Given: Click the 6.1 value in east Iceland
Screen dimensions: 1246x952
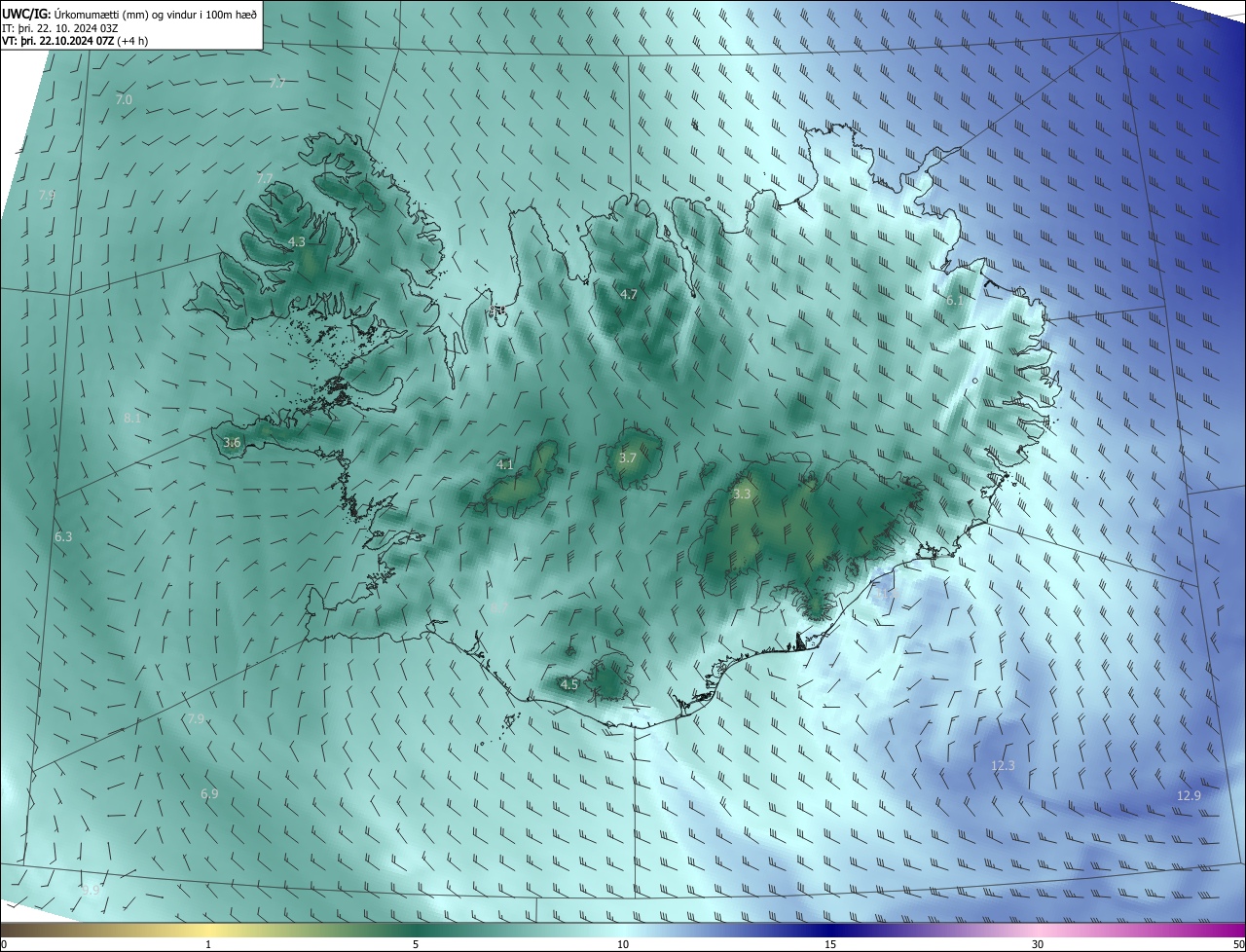Looking at the screenshot, I should tap(955, 301).
